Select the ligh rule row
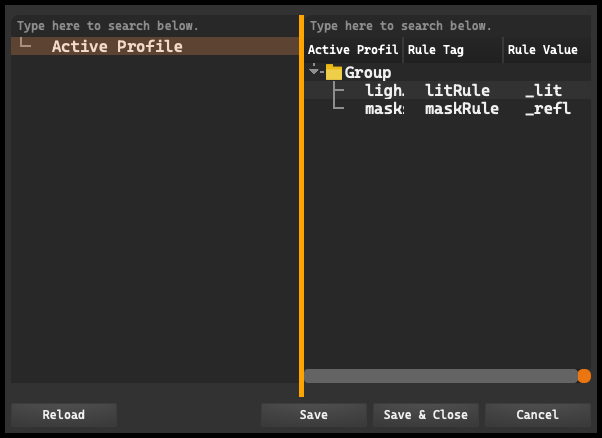 pyautogui.click(x=448, y=90)
